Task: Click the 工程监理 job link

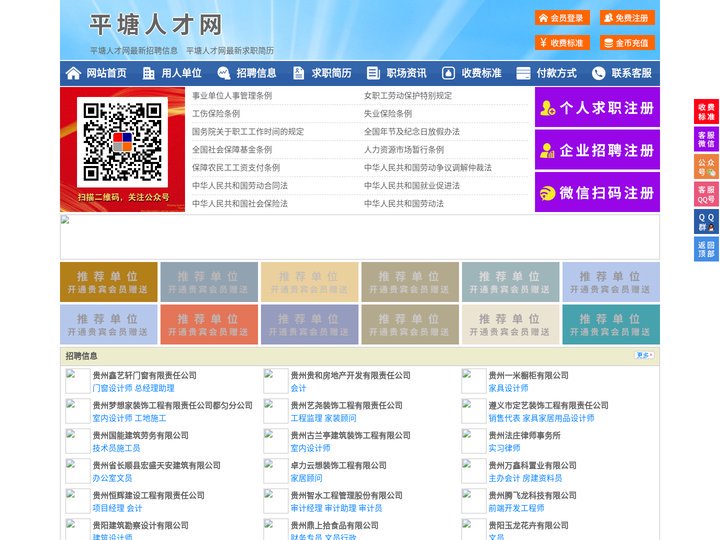Action: (306, 418)
